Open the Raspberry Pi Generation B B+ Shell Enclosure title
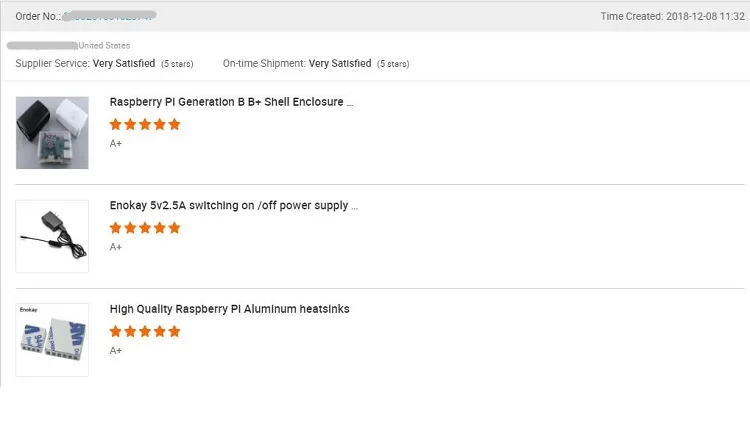Screen dimensions: 750x427 231,102
